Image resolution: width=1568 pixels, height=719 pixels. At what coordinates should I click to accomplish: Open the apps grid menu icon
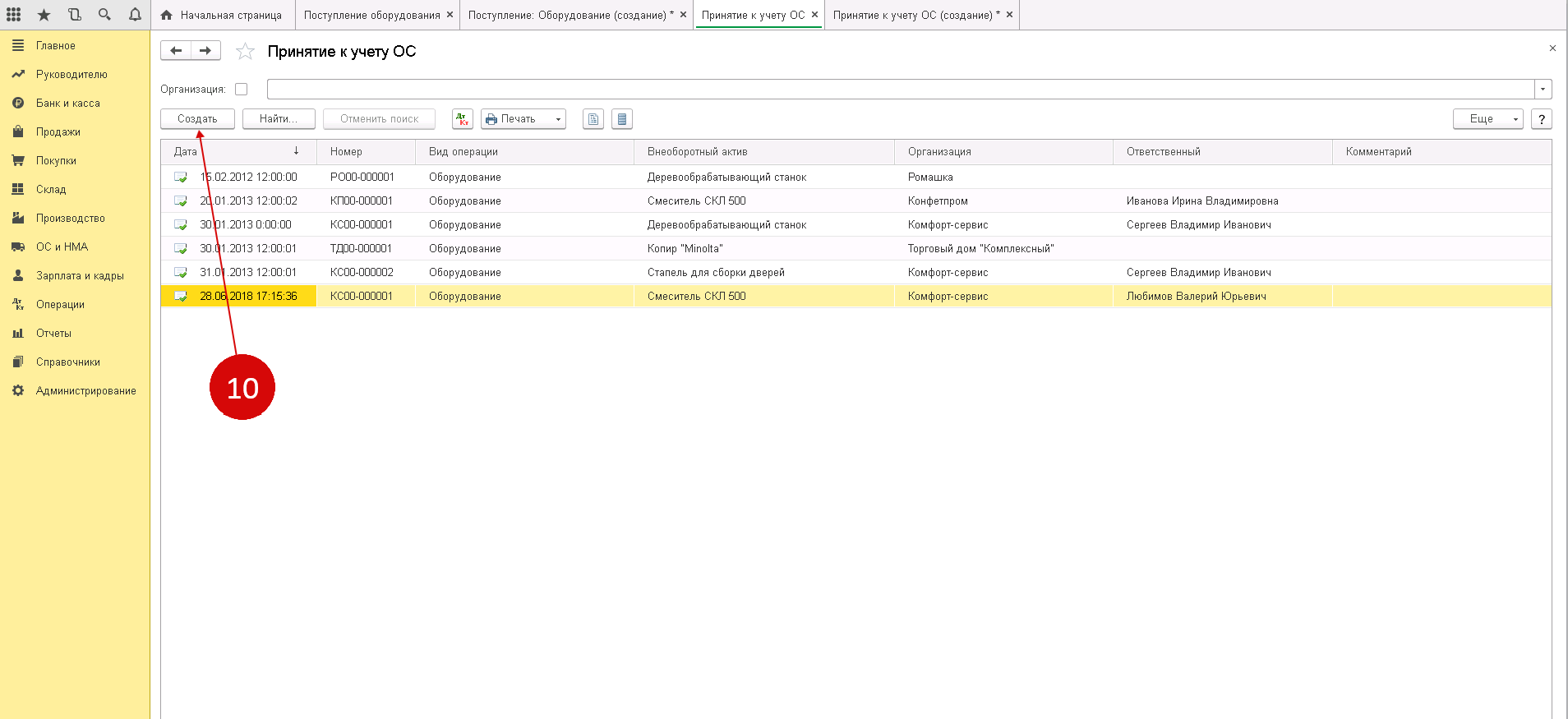pyautogui.click(x=14, y=15)
